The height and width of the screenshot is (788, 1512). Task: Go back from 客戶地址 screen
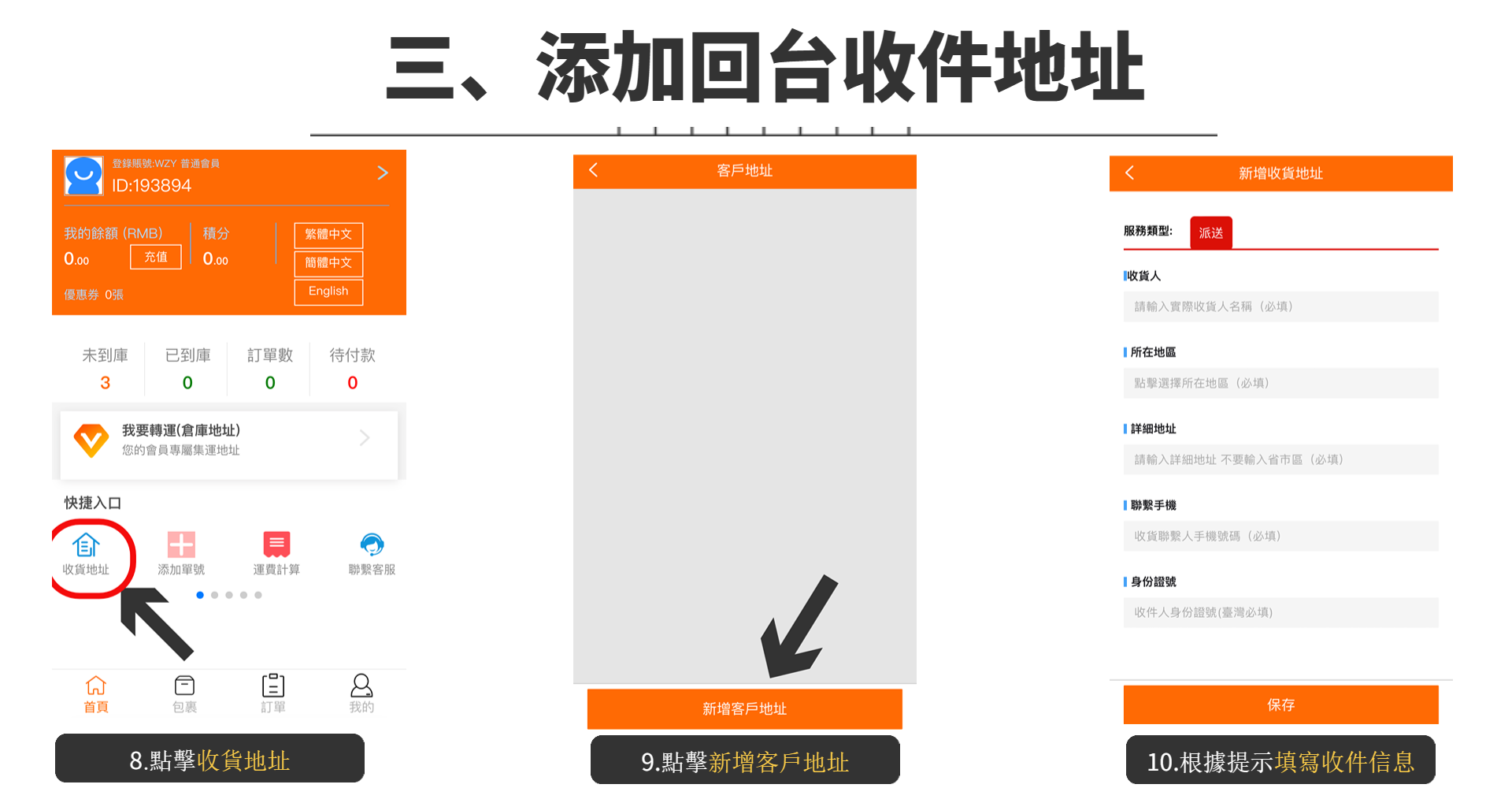594,170
